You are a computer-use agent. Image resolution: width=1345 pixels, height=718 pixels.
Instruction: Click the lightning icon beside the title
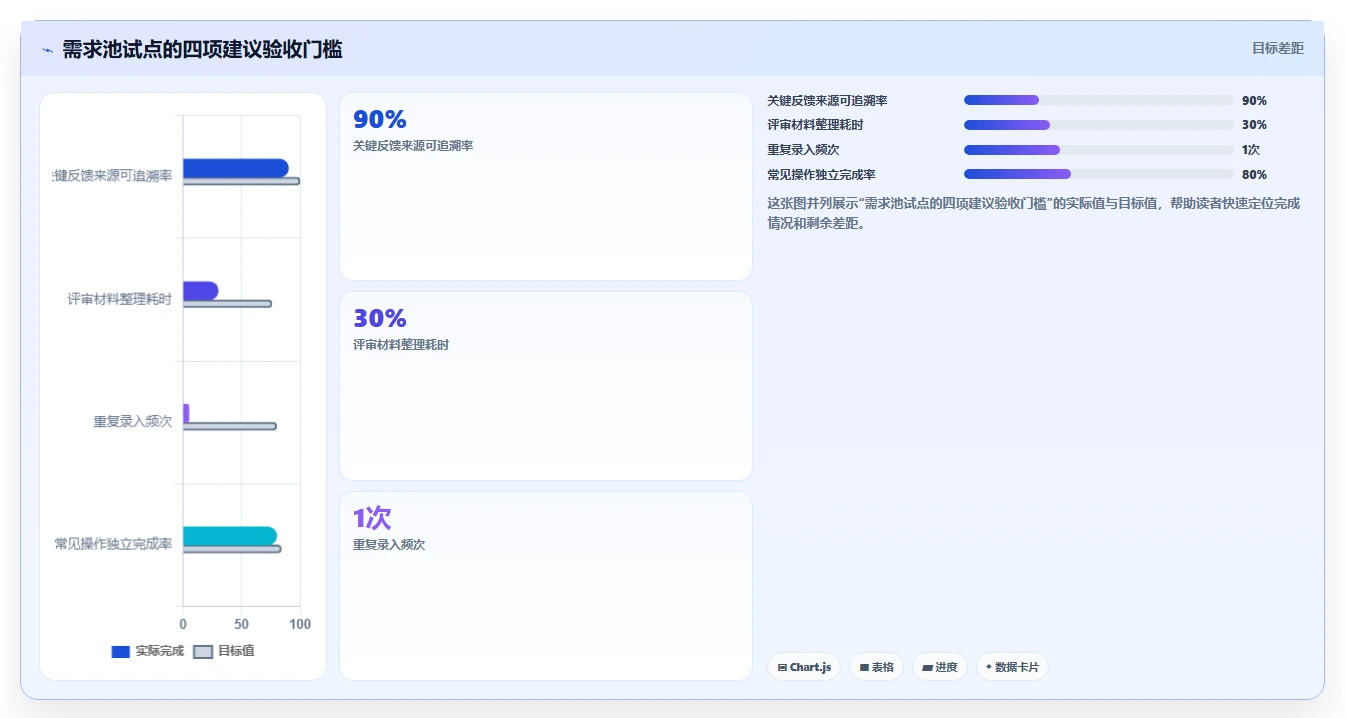pos(47,50)
